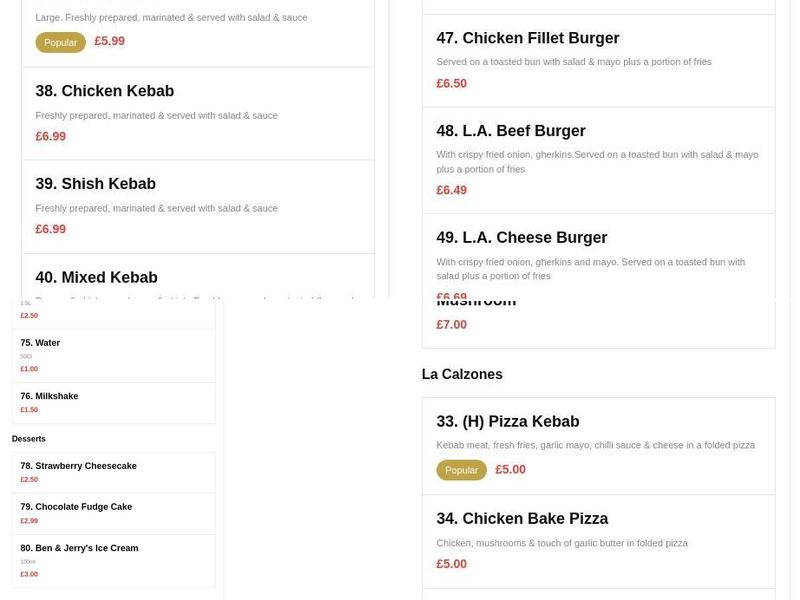Click the £7.00 price above La Calzones

pyautogui.click(x=452, y=325)
